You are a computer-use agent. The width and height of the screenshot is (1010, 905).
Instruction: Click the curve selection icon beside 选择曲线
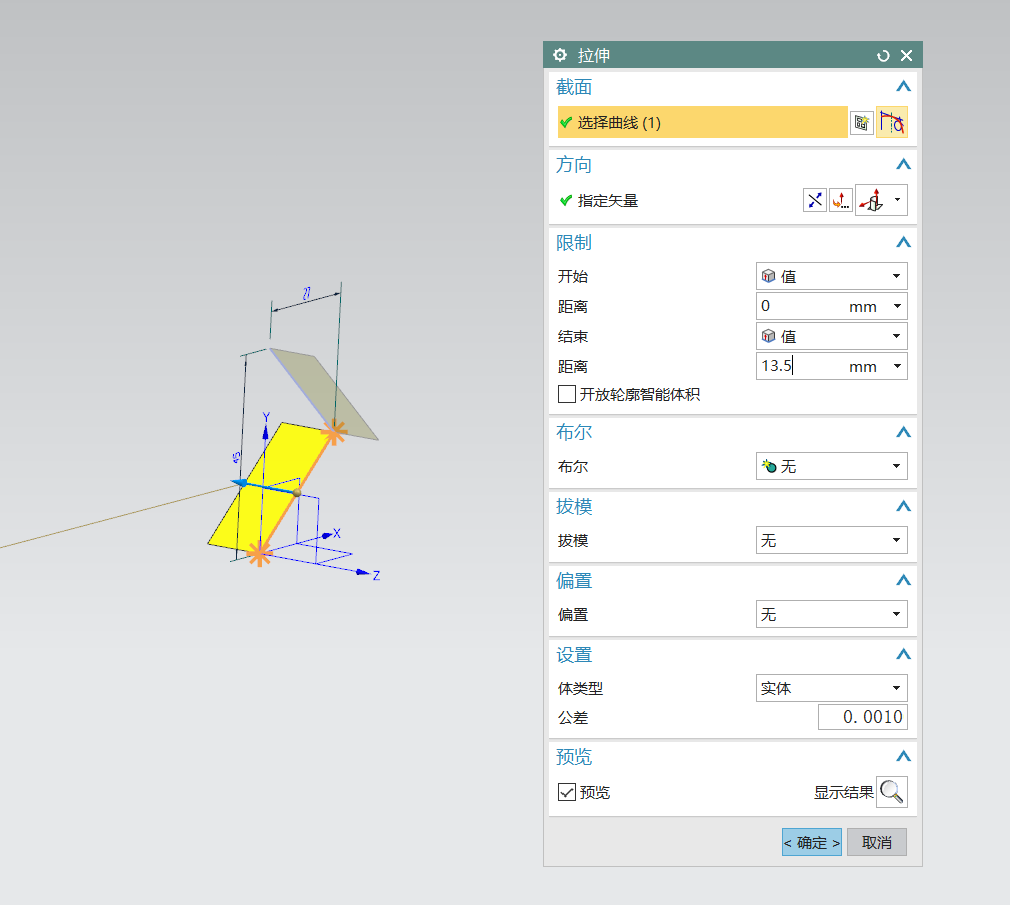pos(892,122)
